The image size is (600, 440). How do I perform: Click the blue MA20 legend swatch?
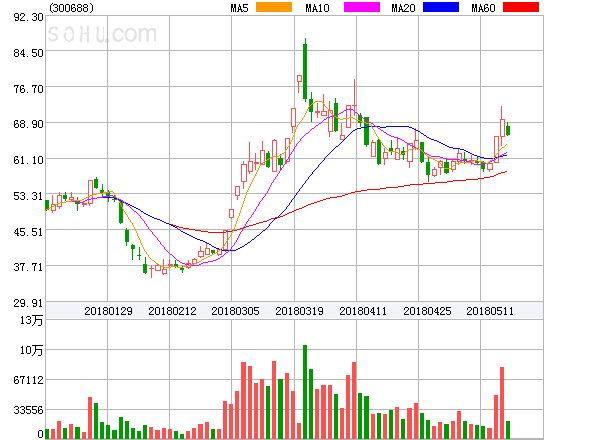(x=441, y=7)
